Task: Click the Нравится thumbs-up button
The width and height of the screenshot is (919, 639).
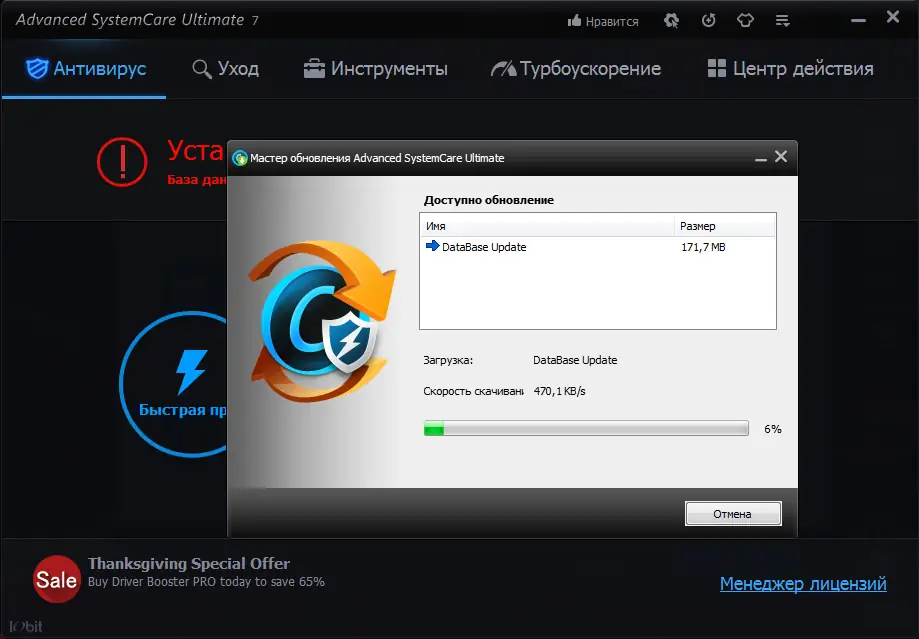Action: [x=603, y=21]
